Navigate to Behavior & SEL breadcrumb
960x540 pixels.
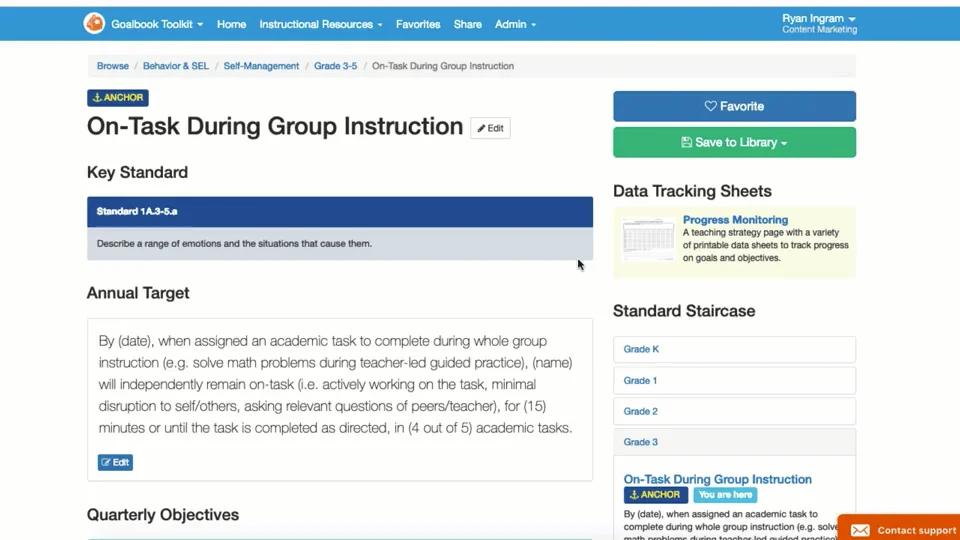(x=176, y=66)
